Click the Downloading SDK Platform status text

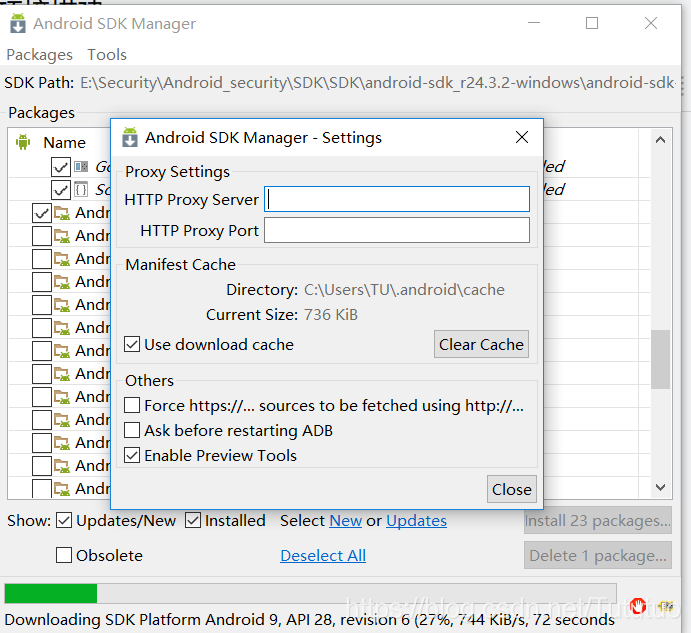point(309,620)
